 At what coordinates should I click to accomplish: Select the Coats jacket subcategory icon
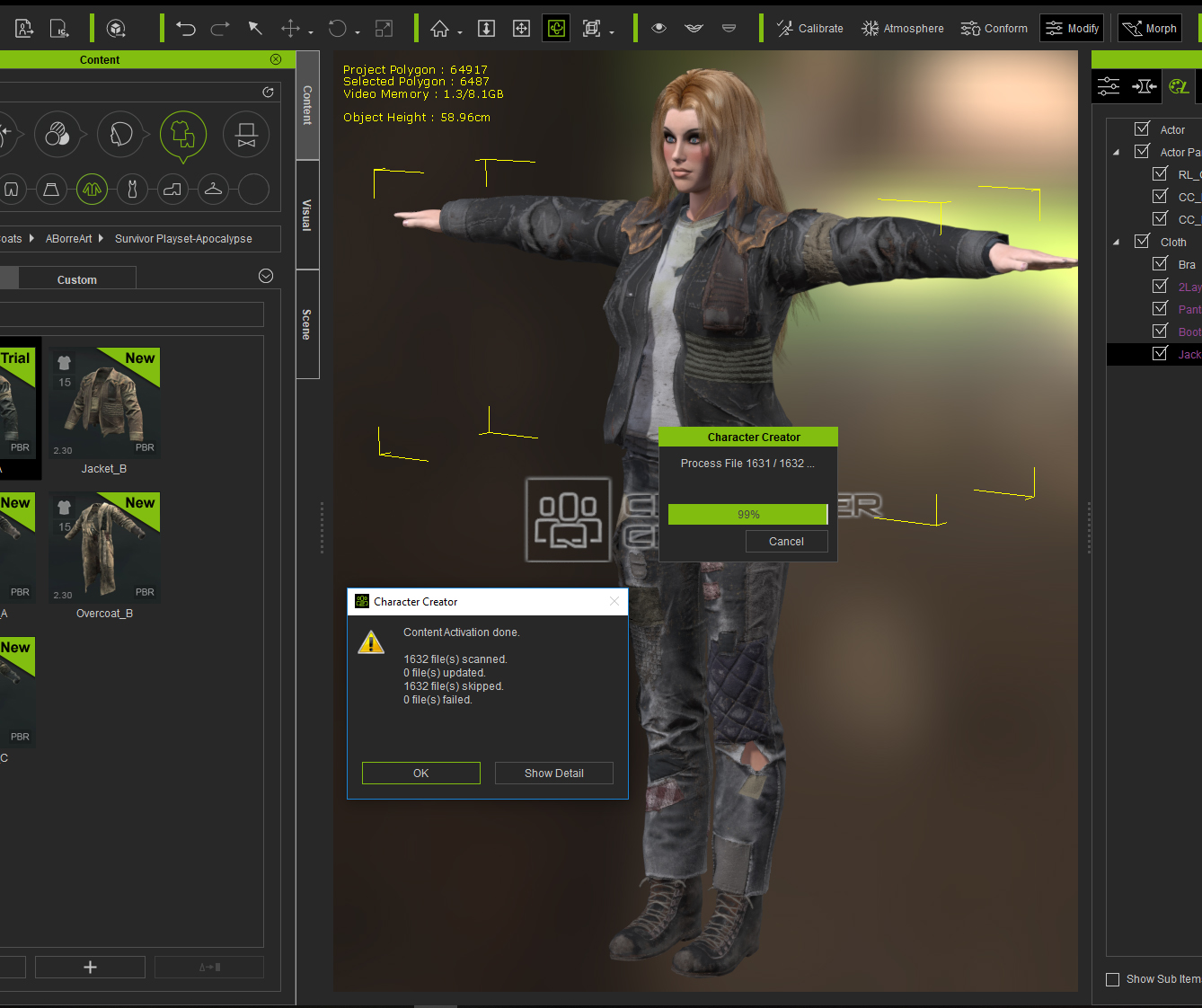coord(92,190)
